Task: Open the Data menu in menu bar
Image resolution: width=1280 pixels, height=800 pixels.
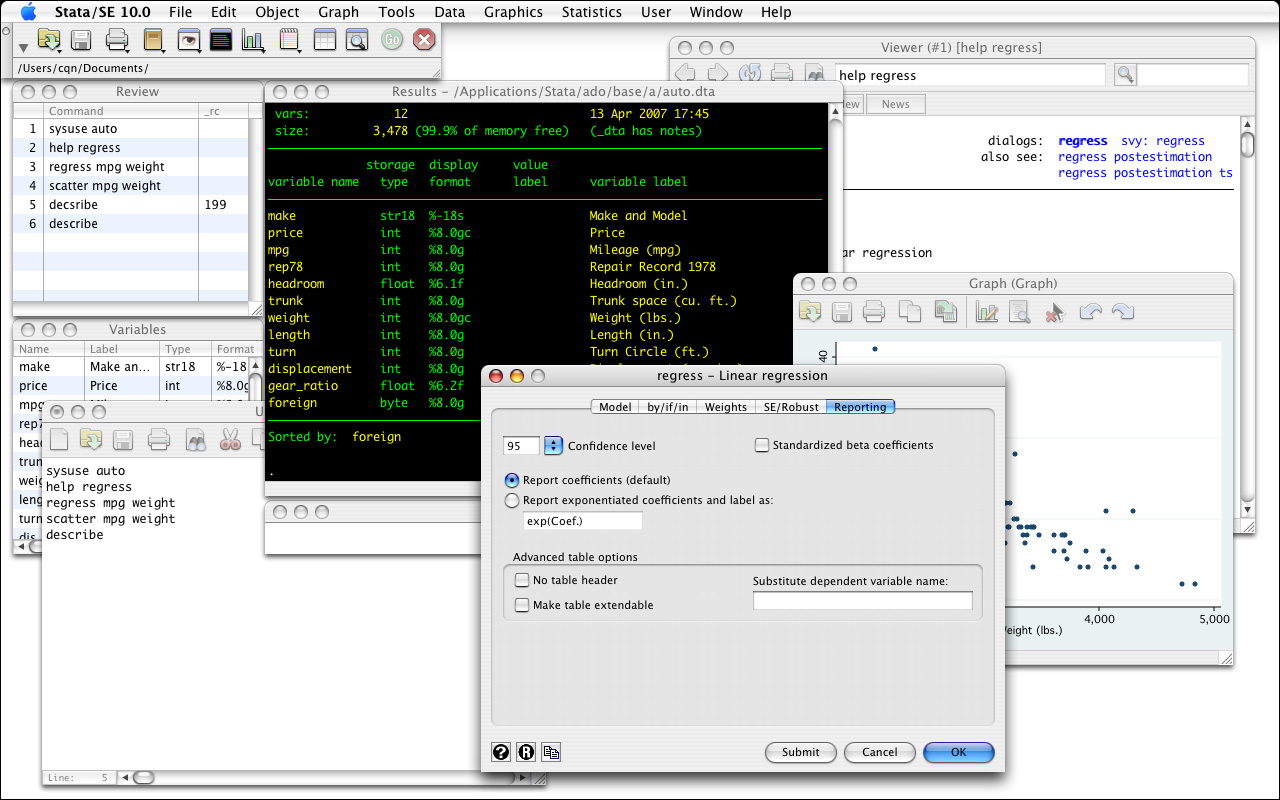Action: [x=449, y=12]
